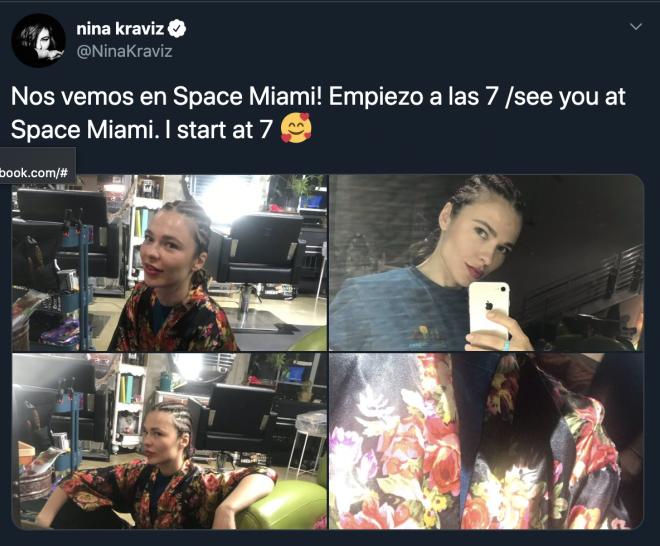Open the top-left salon photo

click(x=169, y=263)
